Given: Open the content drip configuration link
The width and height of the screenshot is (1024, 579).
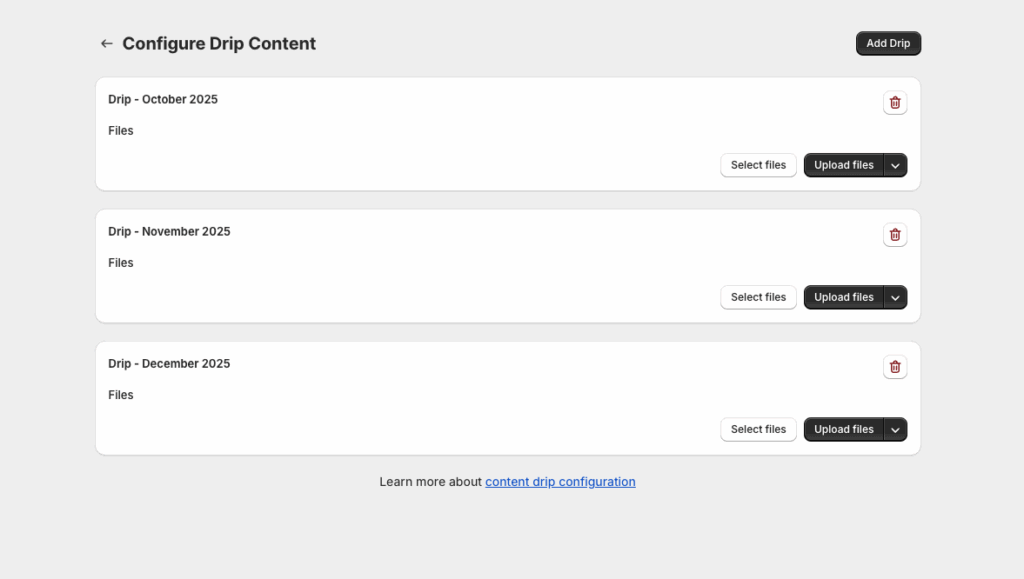Looking at the screenshot, I should coord(560,482).
